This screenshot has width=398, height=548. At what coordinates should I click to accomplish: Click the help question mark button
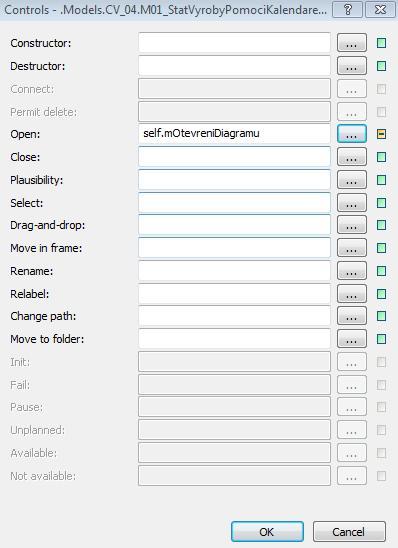pos(348,9)
